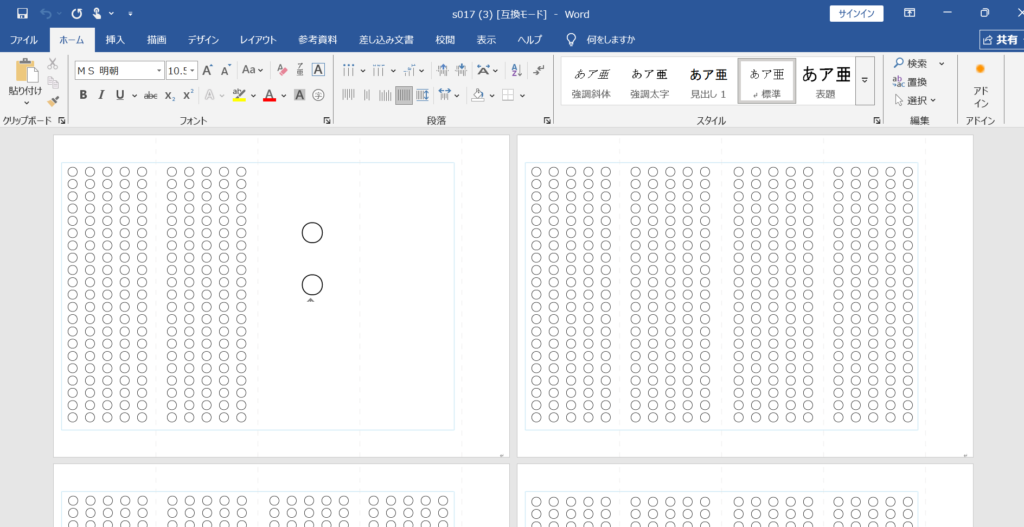Click the Subscript icon

[170, 95]
